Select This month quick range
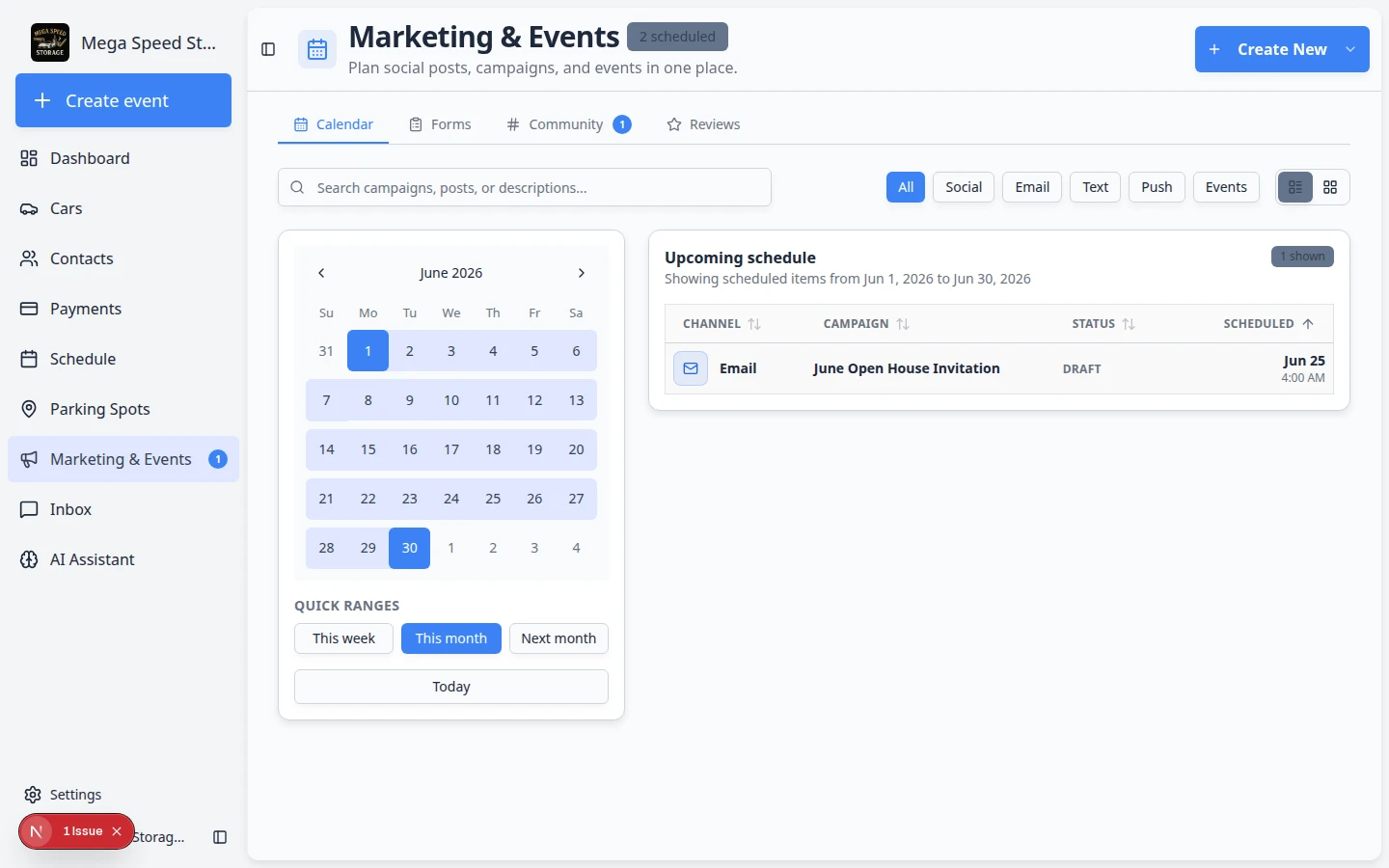Image resolution: width=1389 pixels, height=868 pixels. pyautogui.click(x=451, y=638)
